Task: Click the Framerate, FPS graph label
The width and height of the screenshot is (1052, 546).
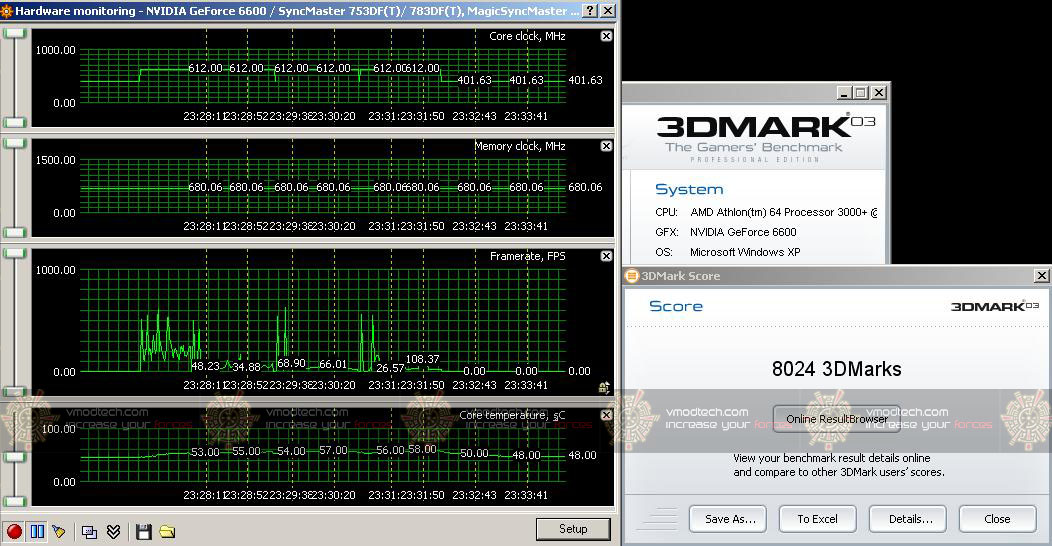Action: click(528, 256)
